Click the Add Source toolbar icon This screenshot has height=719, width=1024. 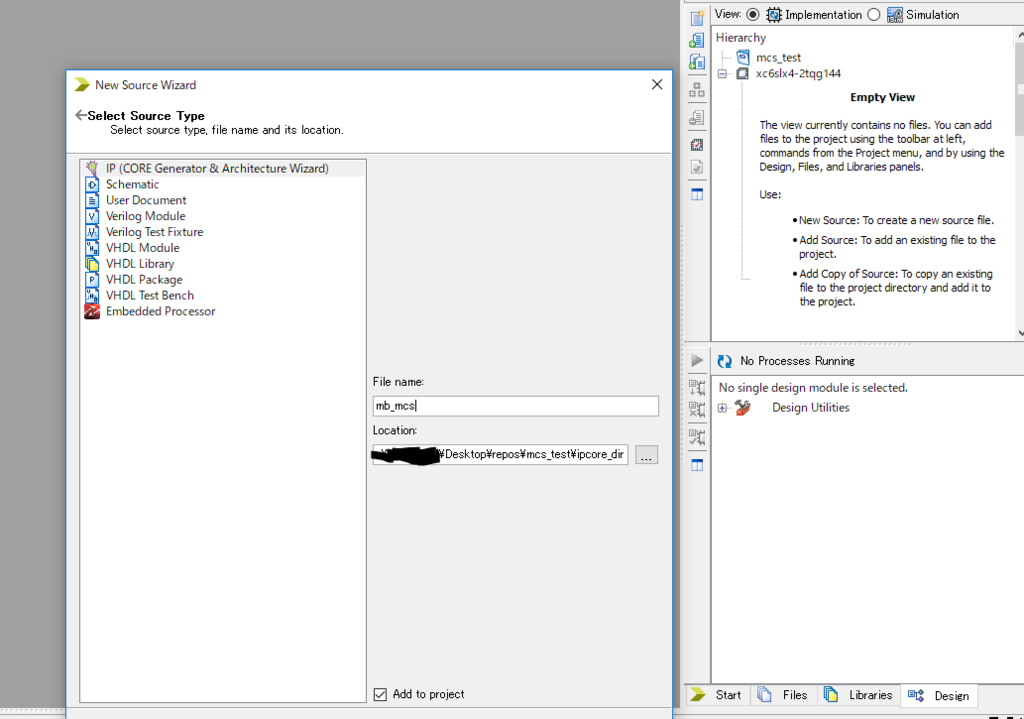(x=697, y=40)
